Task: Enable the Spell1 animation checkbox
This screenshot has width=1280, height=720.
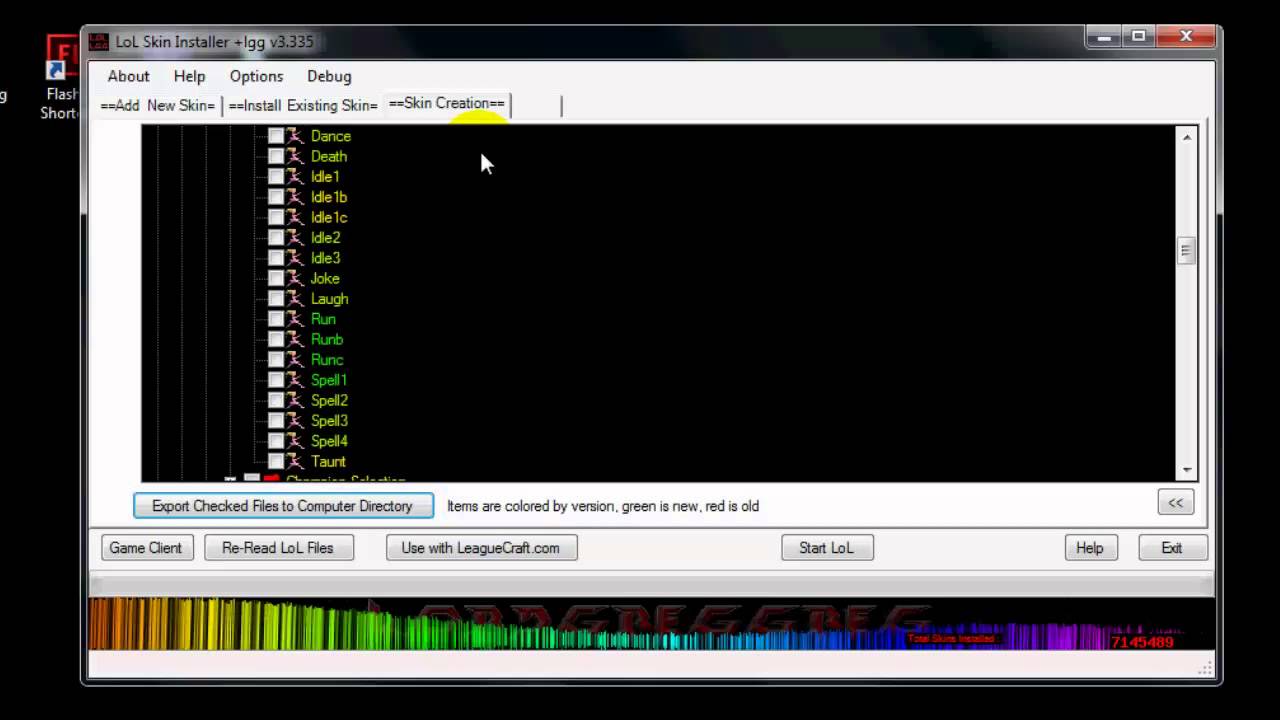Action: [276, 380]
